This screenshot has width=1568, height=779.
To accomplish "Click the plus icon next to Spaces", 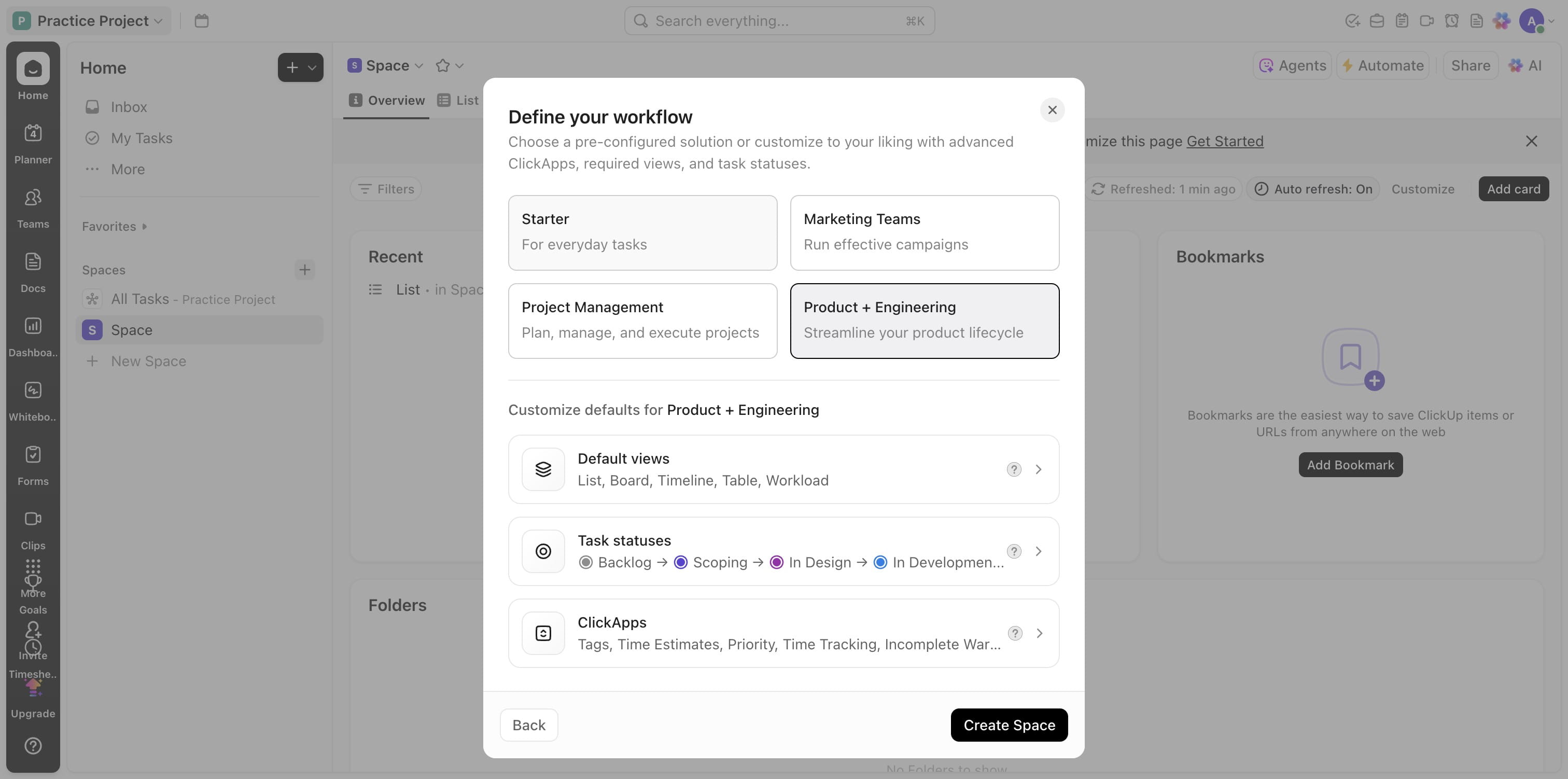I will pos(304,270).
